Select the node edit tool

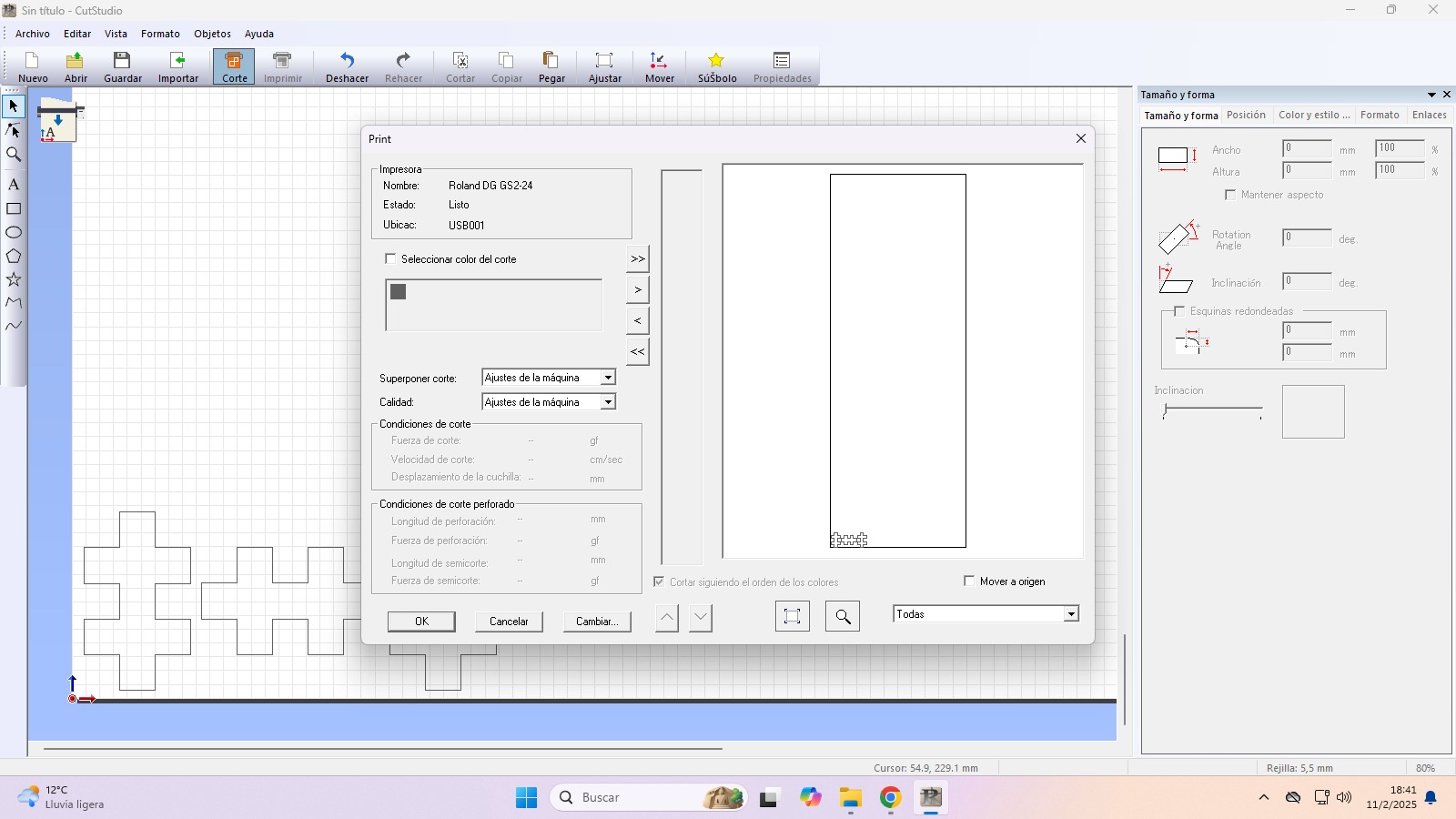pyautogui.click(x=14, y=130)
